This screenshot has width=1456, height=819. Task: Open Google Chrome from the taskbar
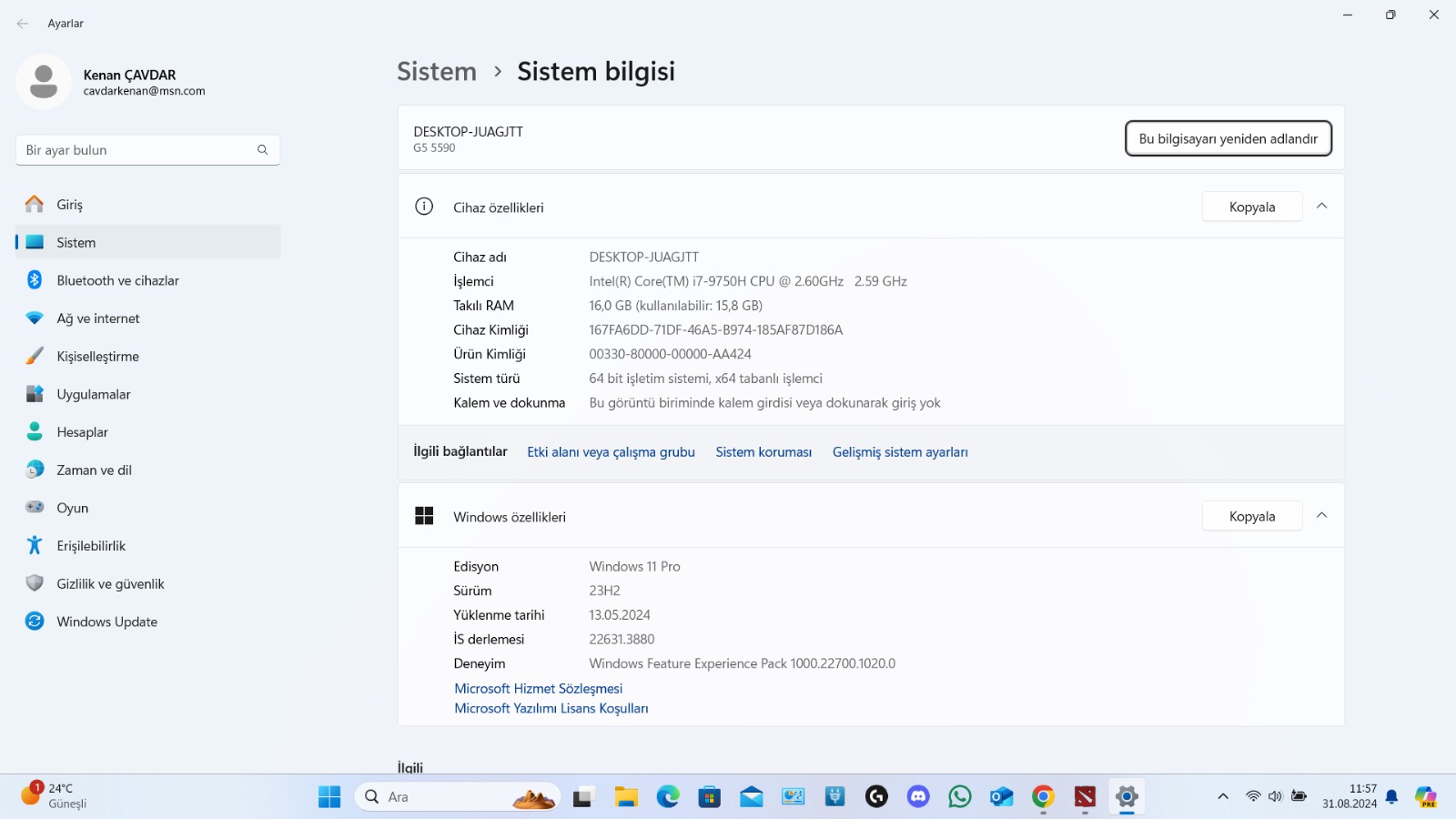pos(1043,797)
